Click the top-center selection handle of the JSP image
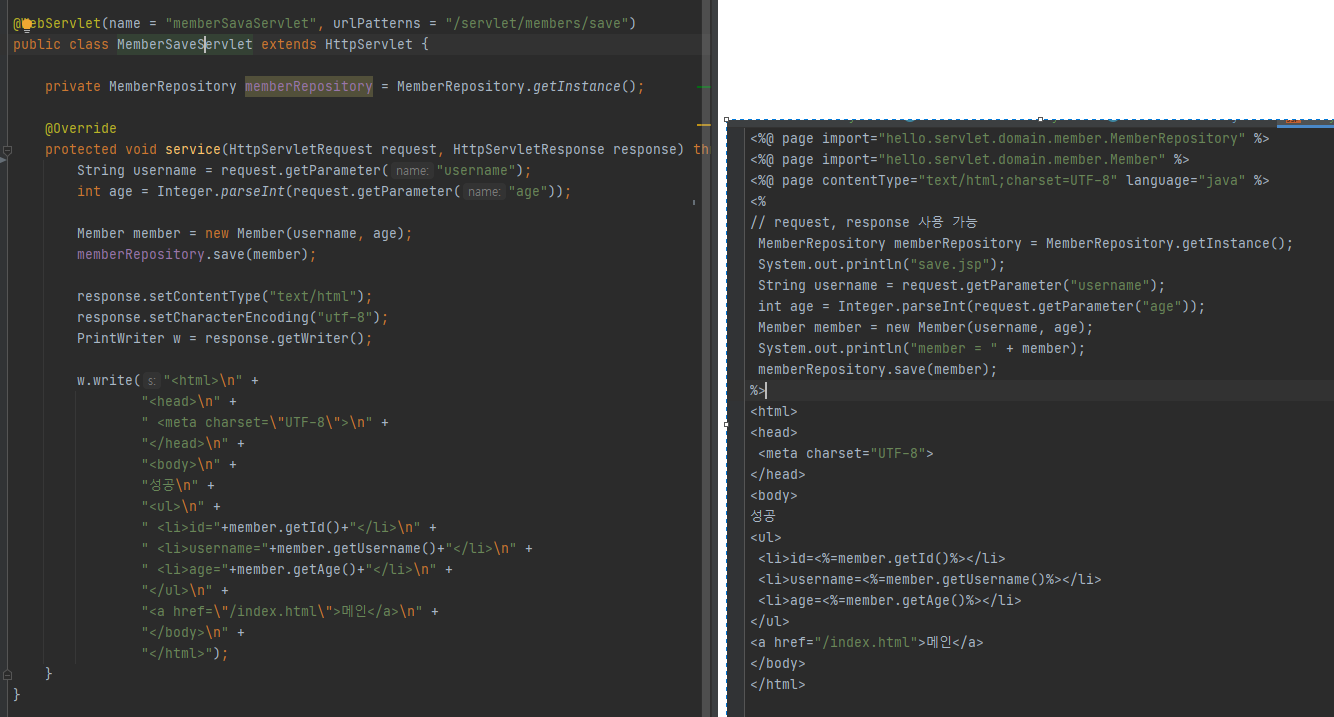The image size is (1334, 717). pyautogui.click(x=1040, y=119)
